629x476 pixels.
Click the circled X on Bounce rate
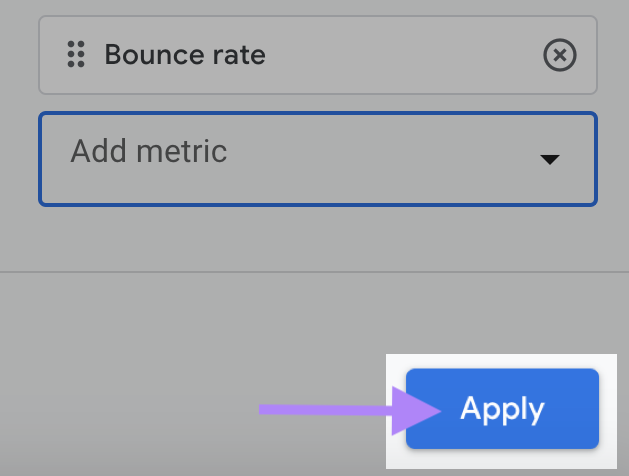(560, 55)
